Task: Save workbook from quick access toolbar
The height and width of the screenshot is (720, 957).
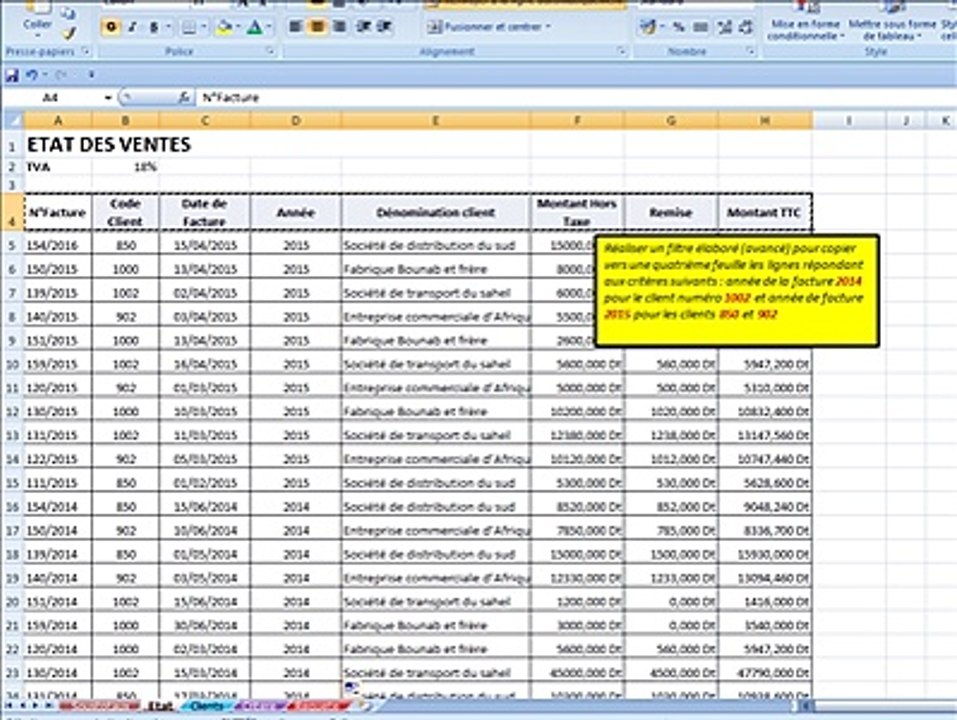Action: click(x=12, y=75)
